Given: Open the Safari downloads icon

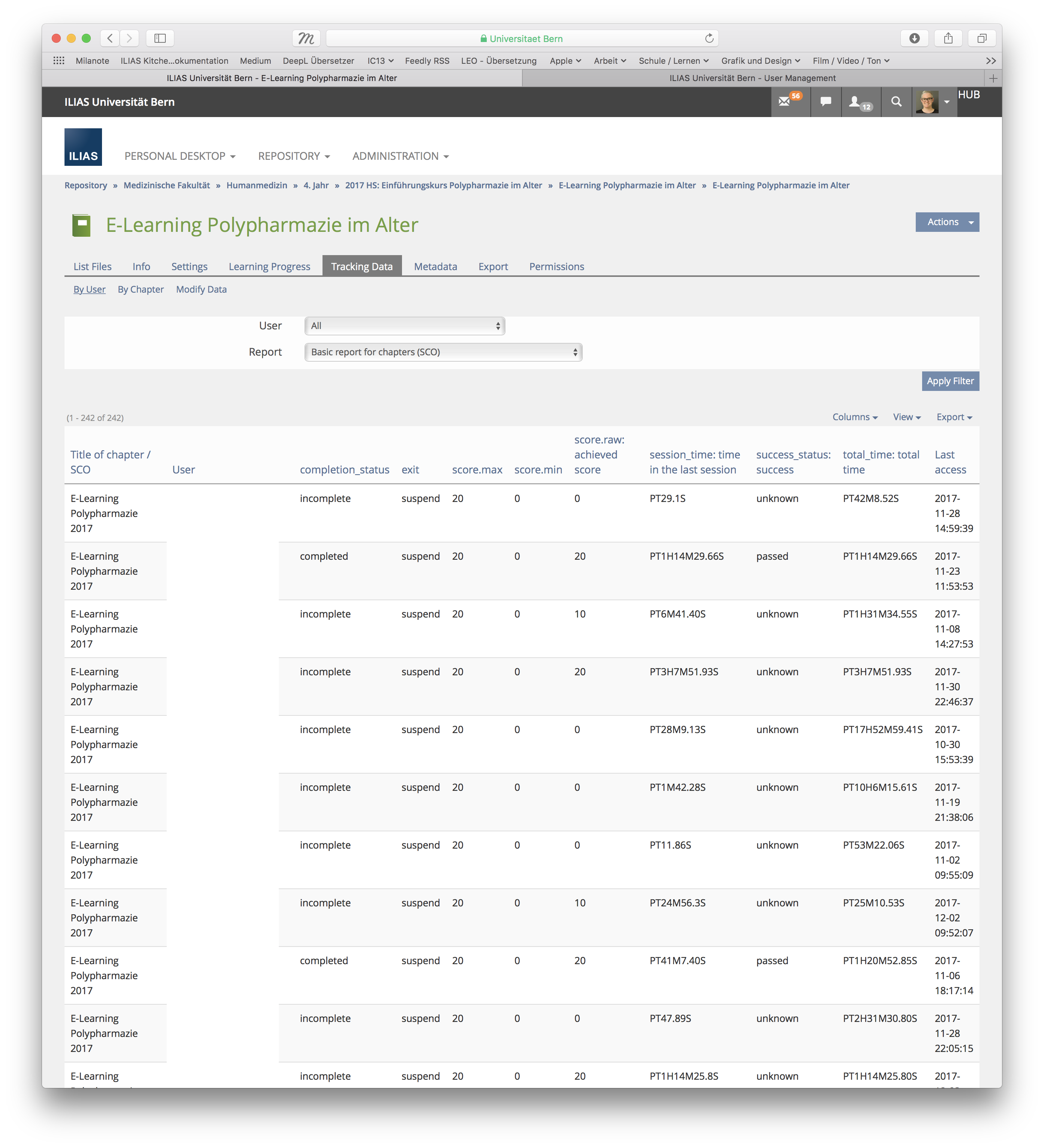Looking at the screenshot, I should coord(914,38).
